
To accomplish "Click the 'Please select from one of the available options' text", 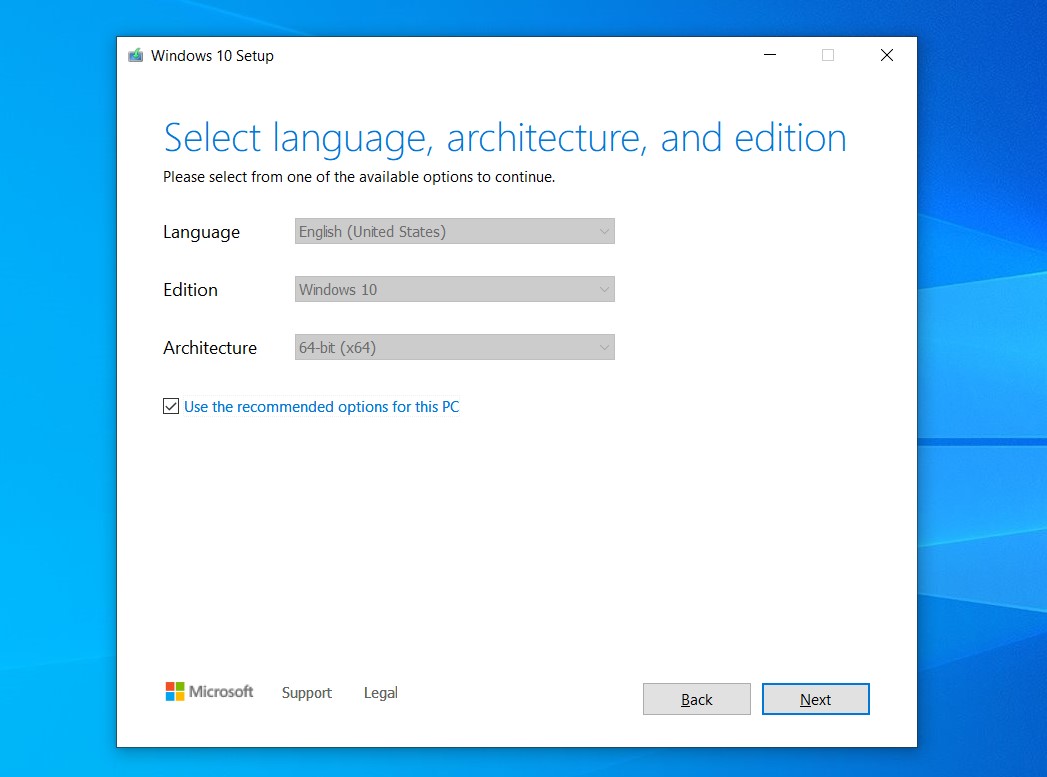I will tap(359, 177).
